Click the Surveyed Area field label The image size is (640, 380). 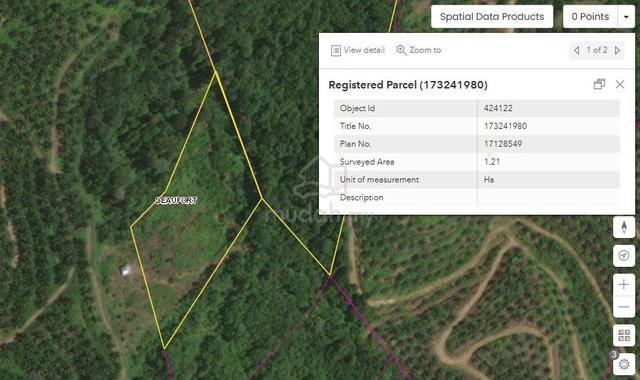click(367, 162)
